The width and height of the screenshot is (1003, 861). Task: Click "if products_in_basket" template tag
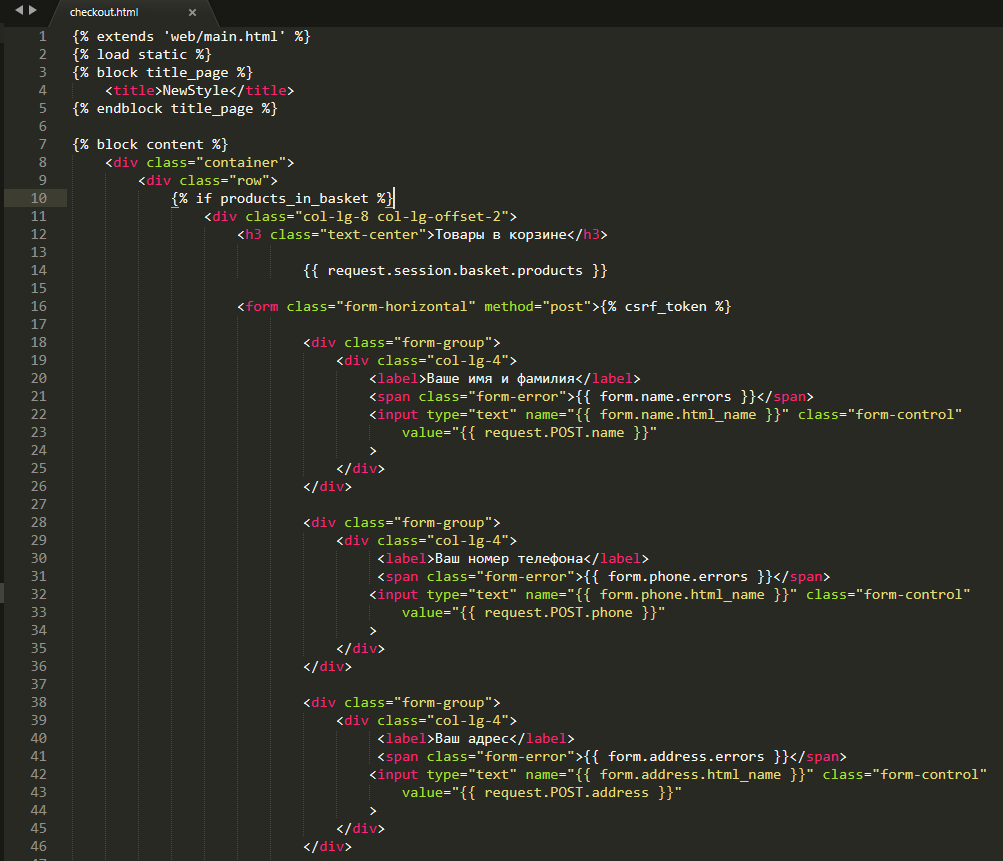[284, 199]
